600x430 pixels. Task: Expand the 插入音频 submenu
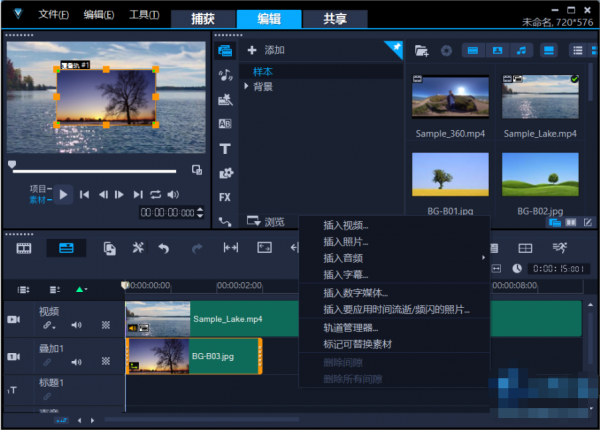pos(394,258)
